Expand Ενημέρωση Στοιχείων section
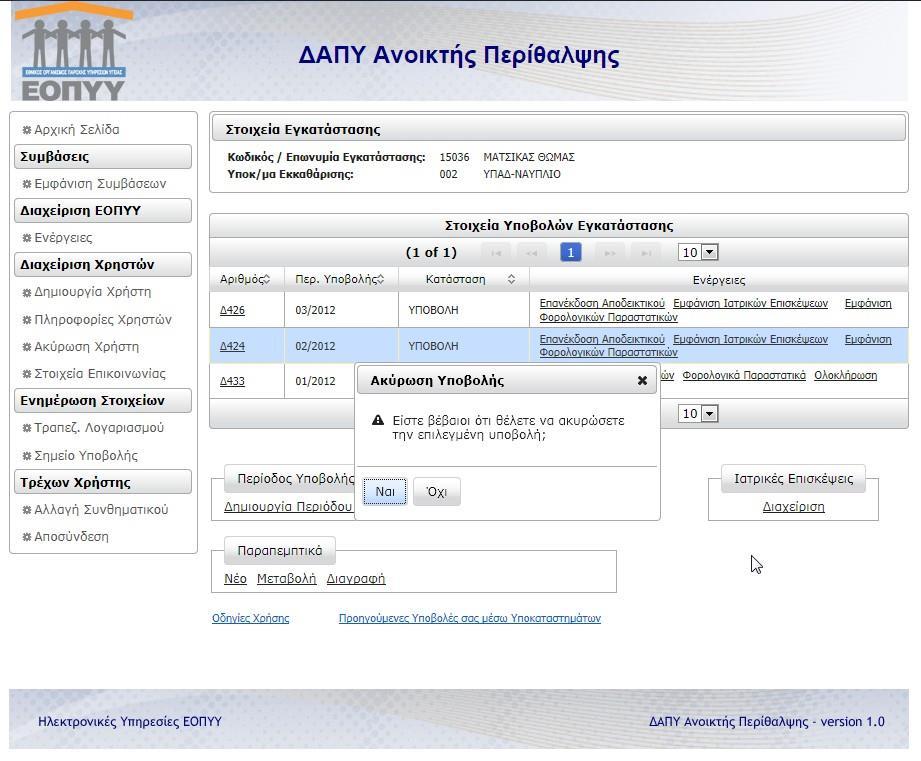This screenshot has height=761, width=921. click(103, 400)
